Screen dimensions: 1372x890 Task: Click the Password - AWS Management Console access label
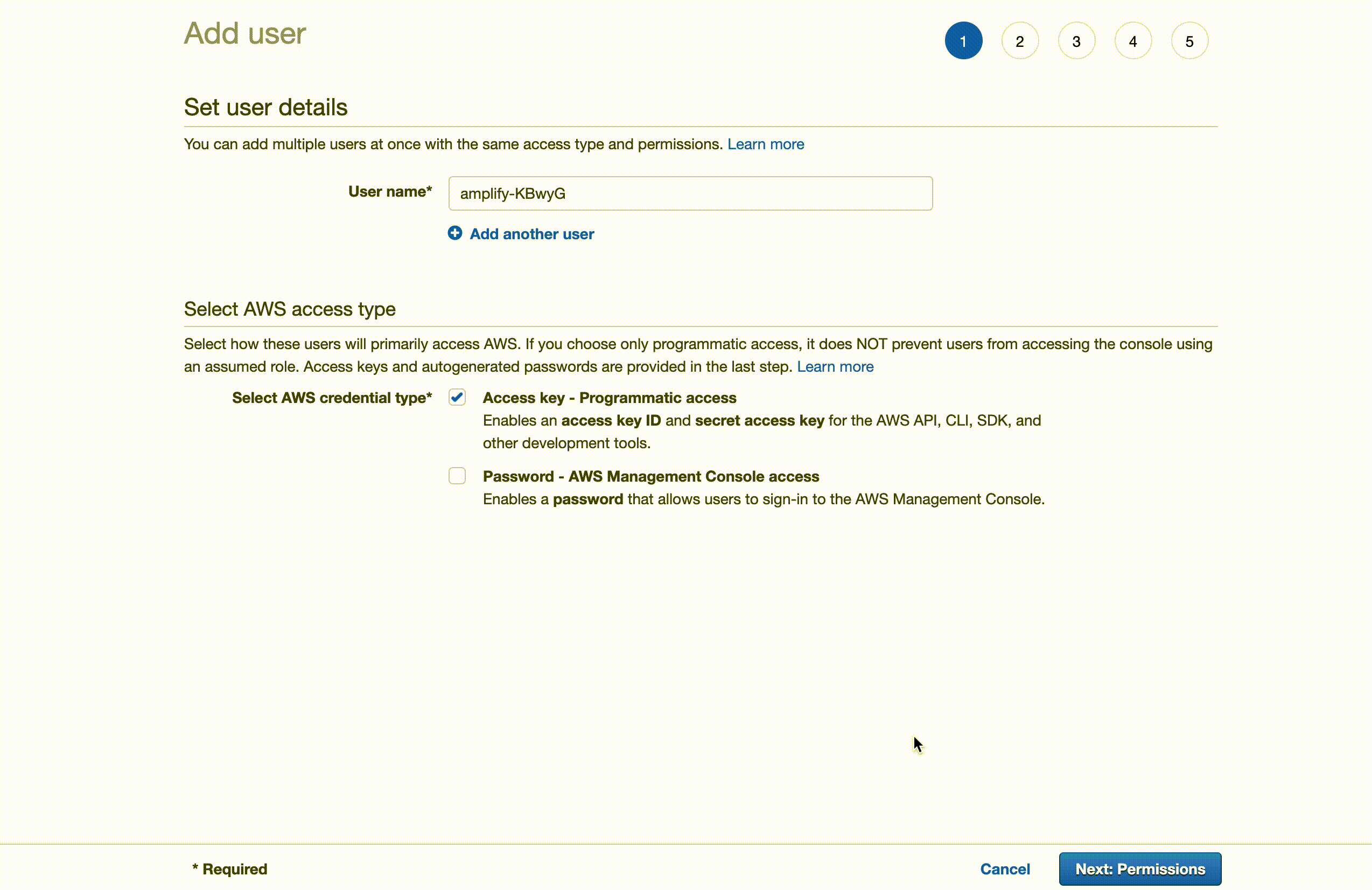click(651, 476)
